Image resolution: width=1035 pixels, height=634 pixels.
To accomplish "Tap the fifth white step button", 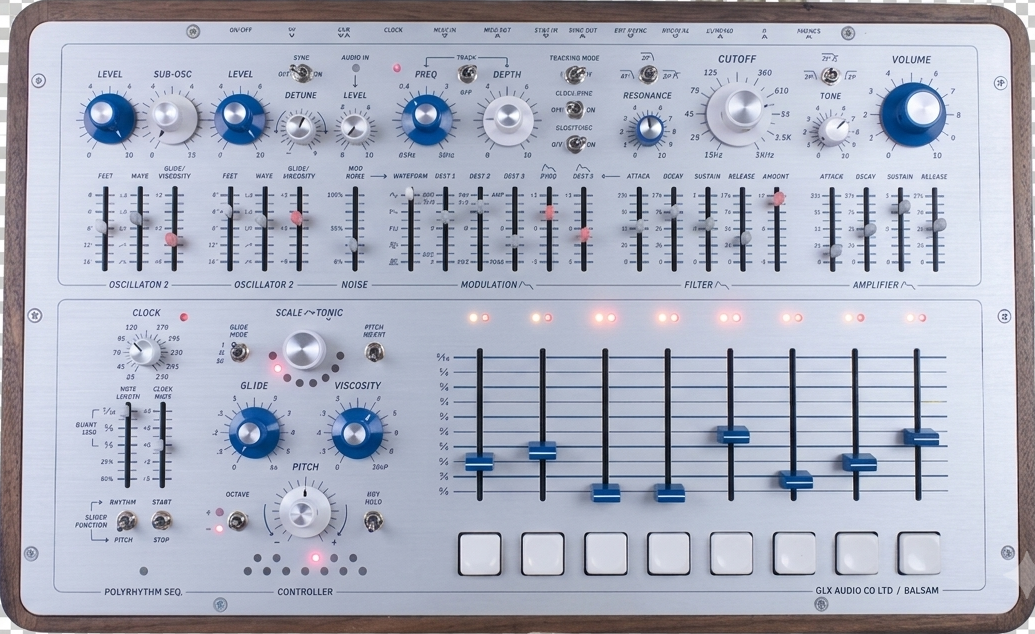I will (x=731, y=553).
